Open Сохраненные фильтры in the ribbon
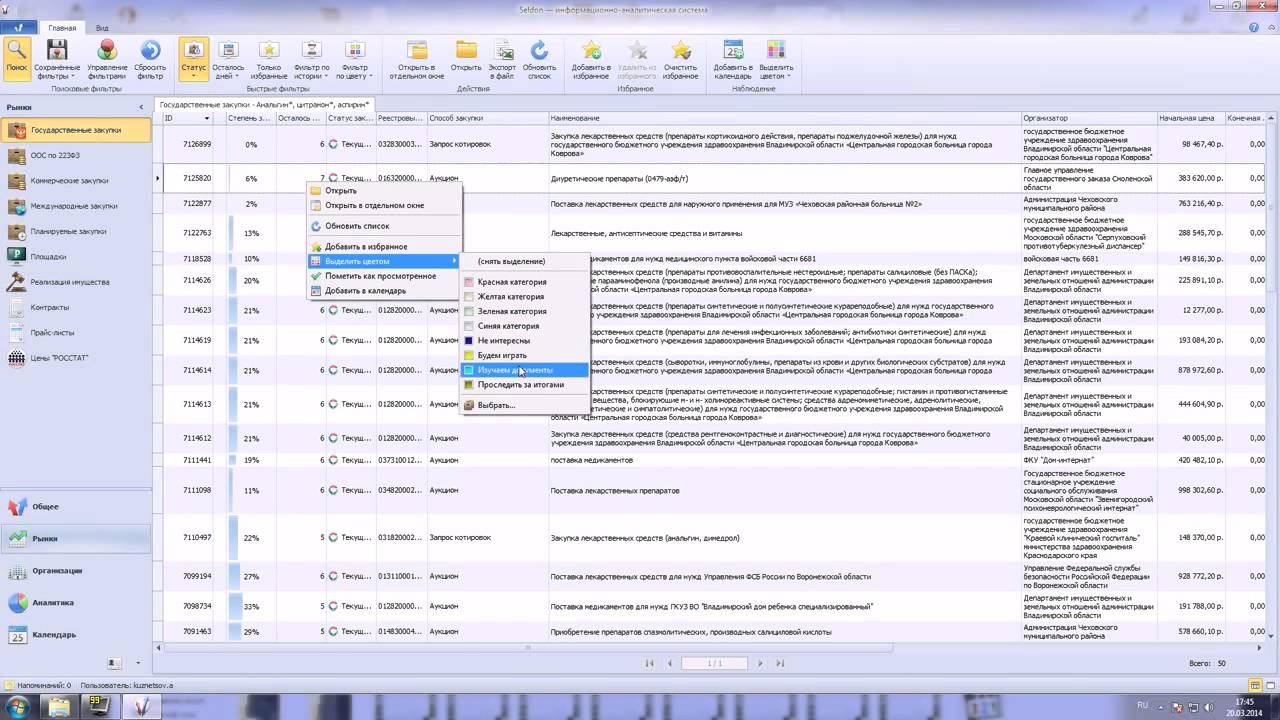 tap(57, 59)
